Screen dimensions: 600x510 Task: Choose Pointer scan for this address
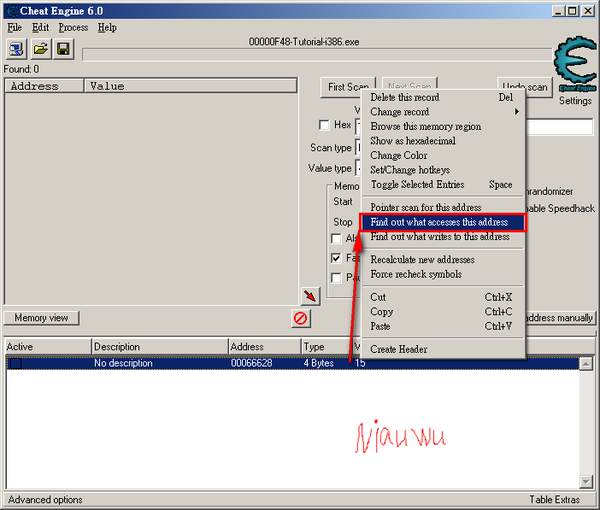pos(443,207)
